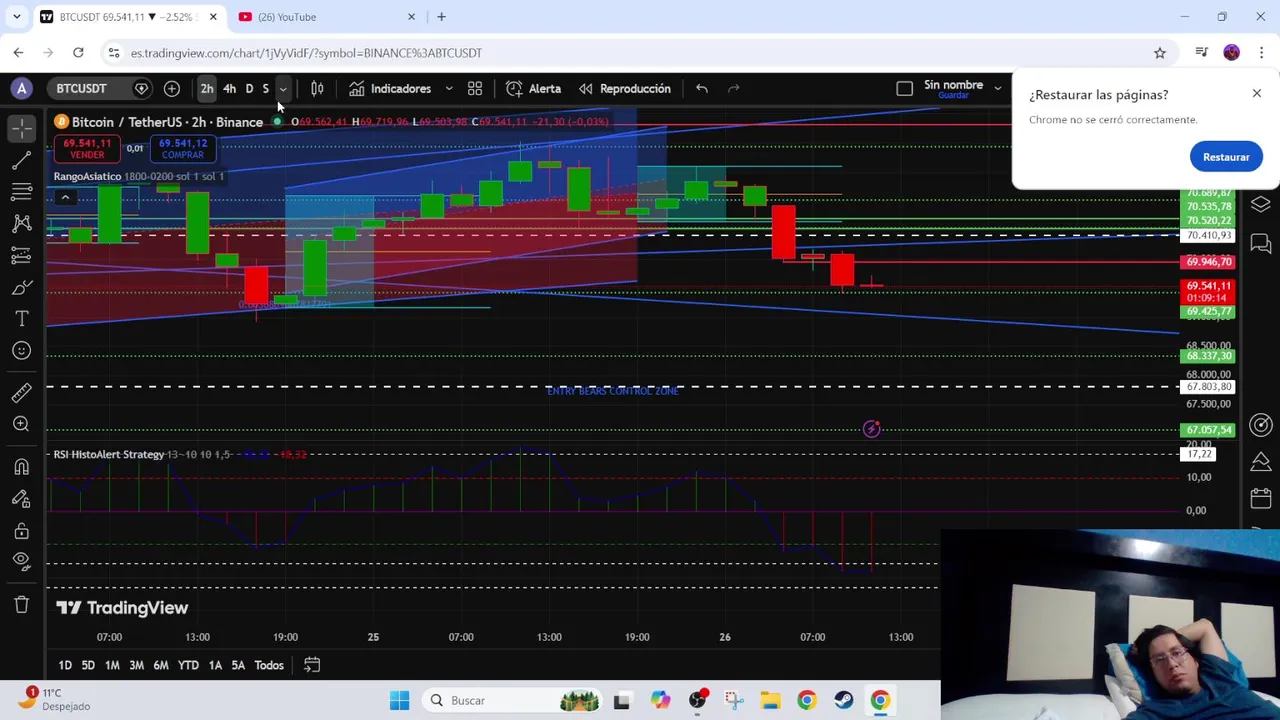
Task: Expand the favorite indicators dropdown arrow
Action: tap(449, 88)
